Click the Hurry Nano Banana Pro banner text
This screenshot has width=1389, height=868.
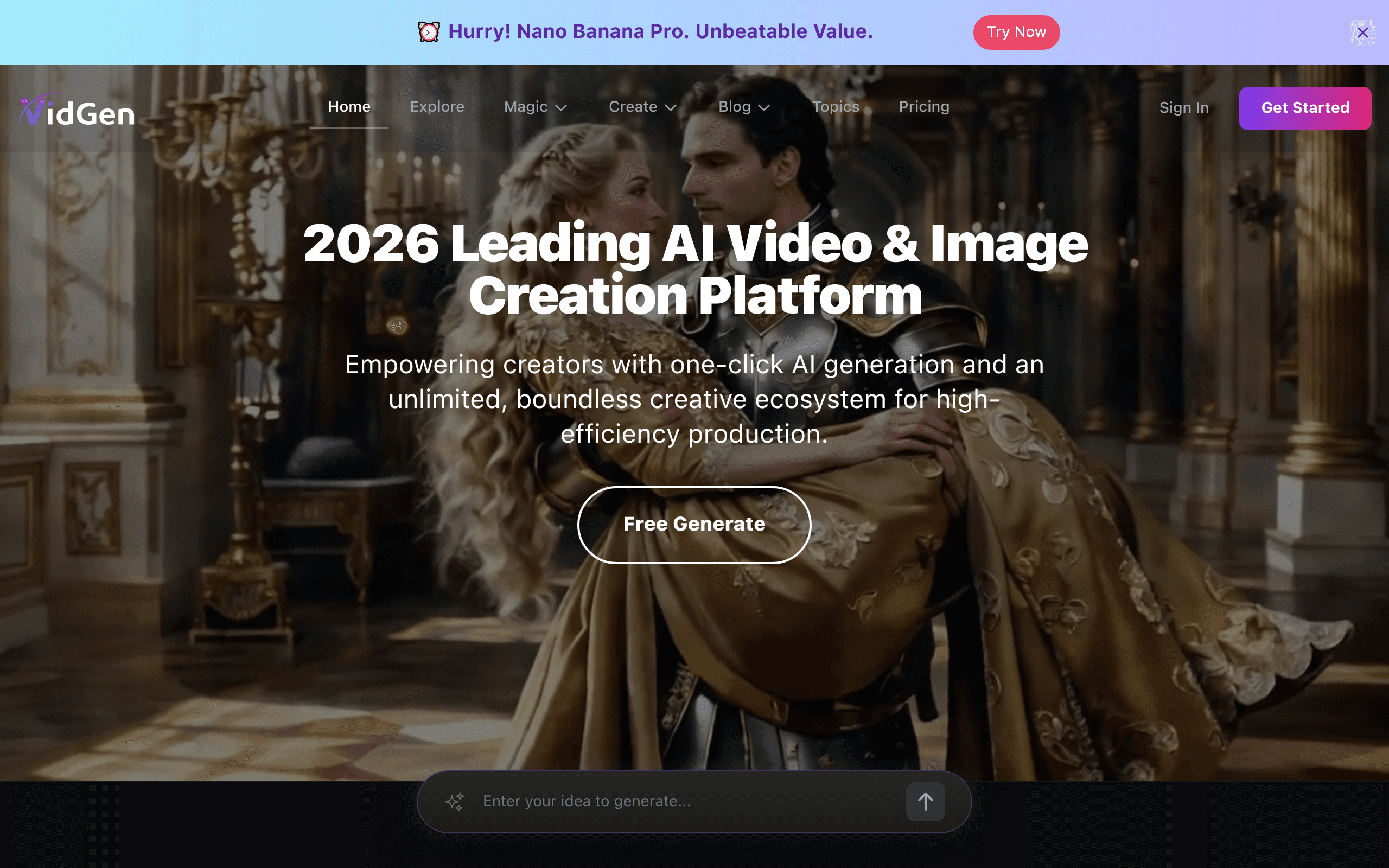pos(661,31)
